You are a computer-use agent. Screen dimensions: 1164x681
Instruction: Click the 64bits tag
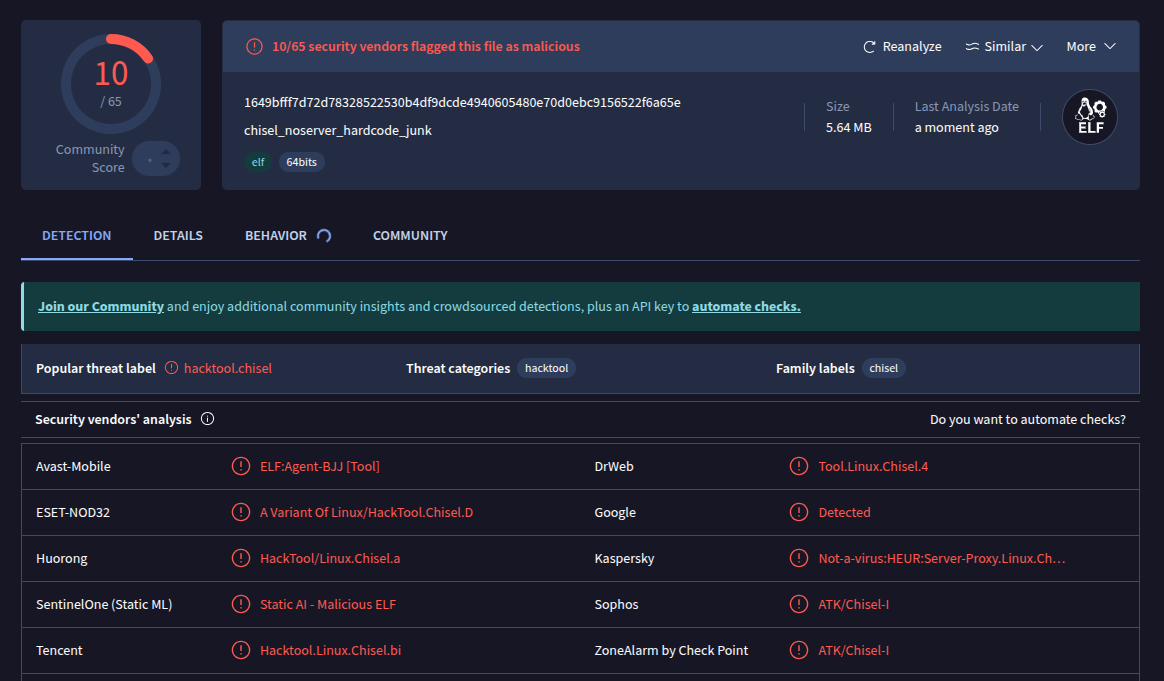301,162
